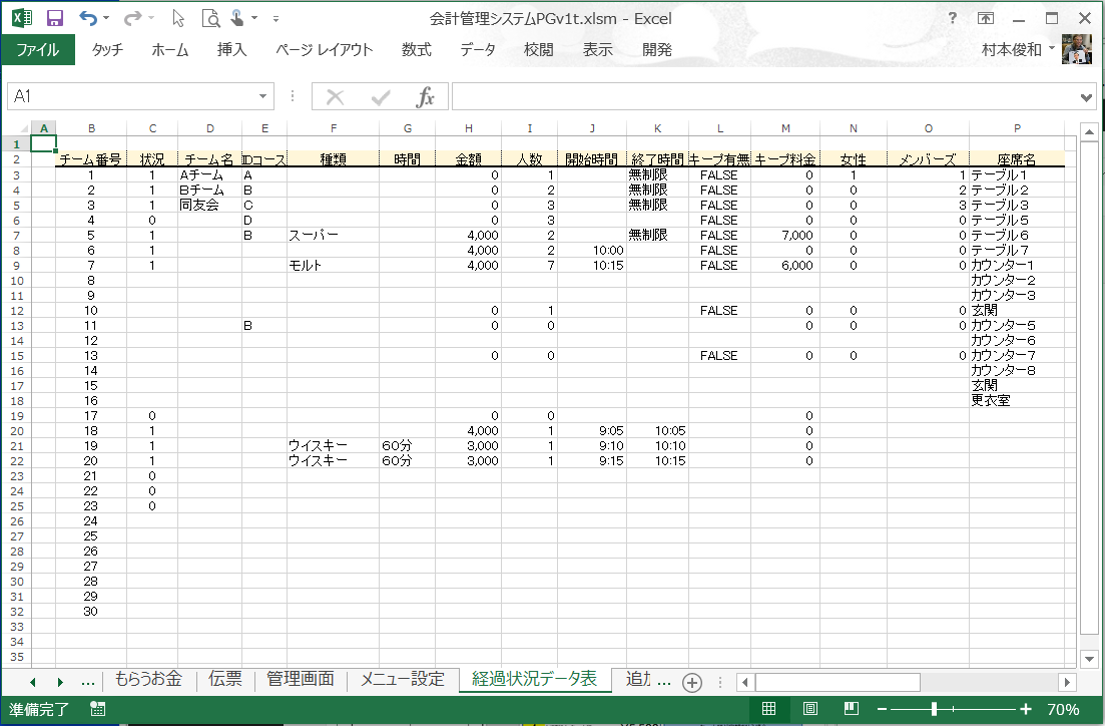Switch to Page Layout view
Image resolution: width=1105 pixels, height=726 pixels.
810,709
